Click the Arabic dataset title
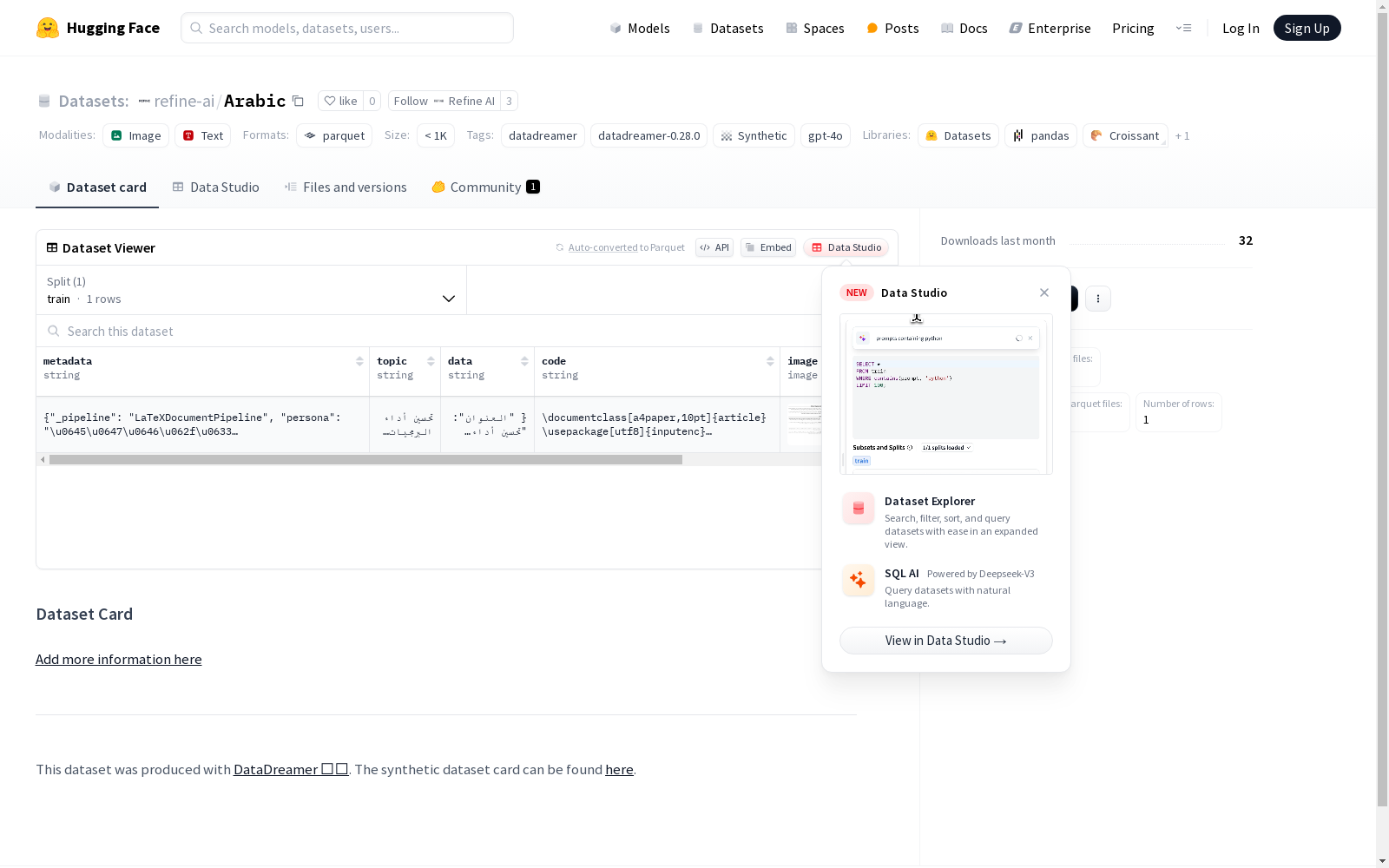The width and height of the screenshot is (1389, 868). click(x=254, y=101)
